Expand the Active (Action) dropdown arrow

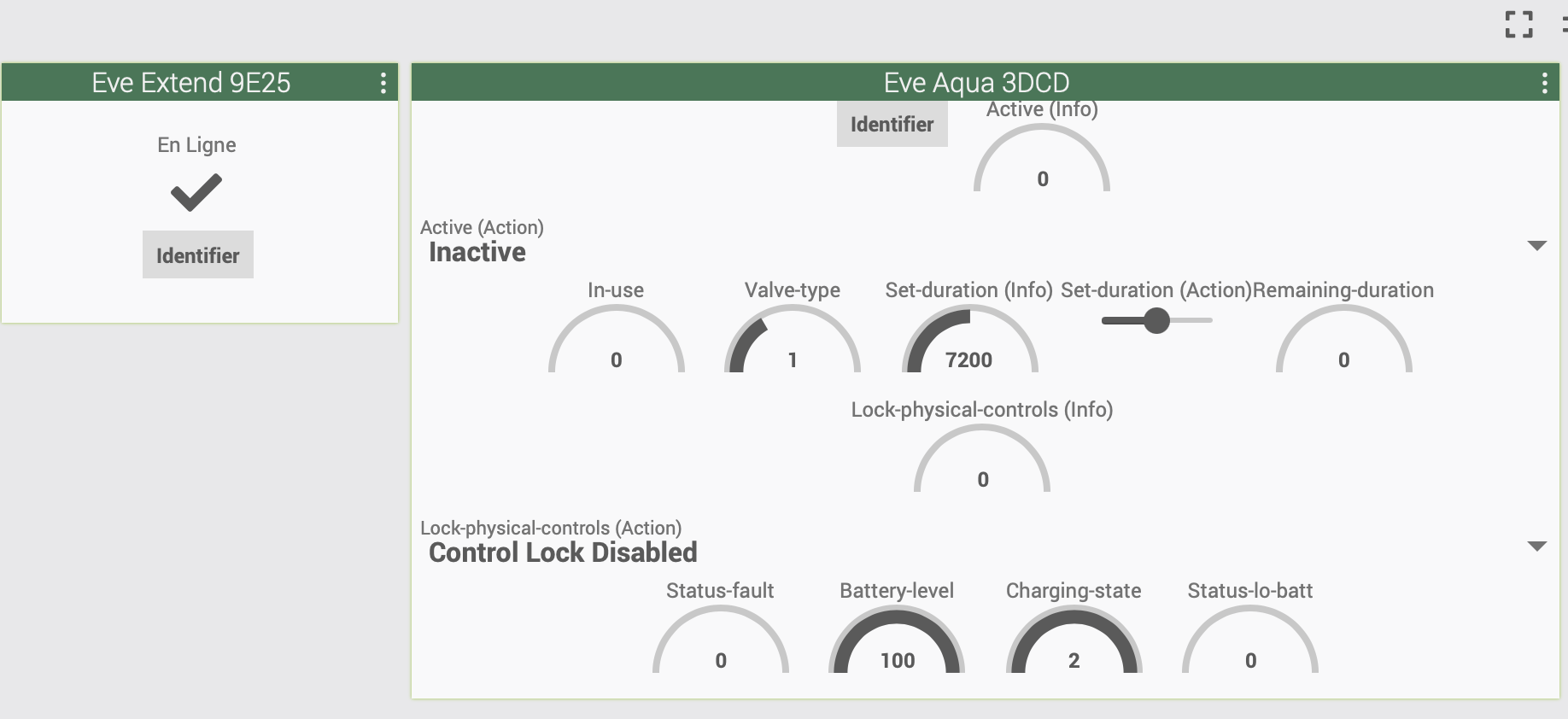tap(1536, 246)
